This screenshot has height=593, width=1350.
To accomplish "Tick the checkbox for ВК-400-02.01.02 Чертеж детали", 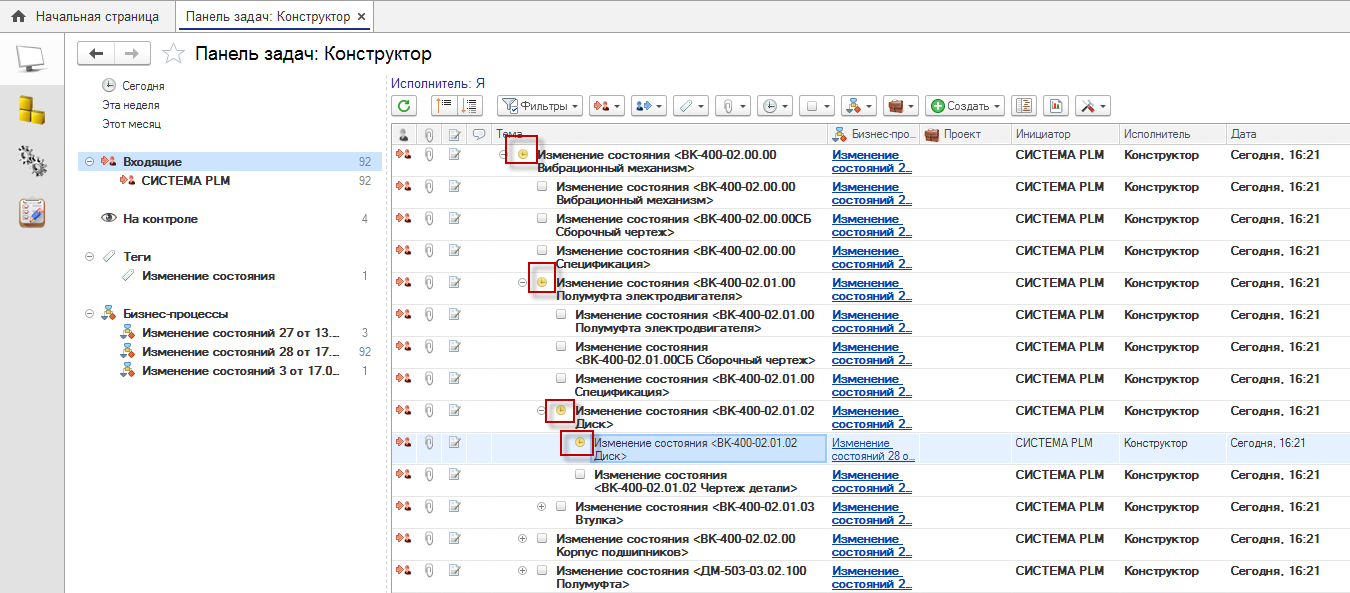I will click(x=580, y=475).
